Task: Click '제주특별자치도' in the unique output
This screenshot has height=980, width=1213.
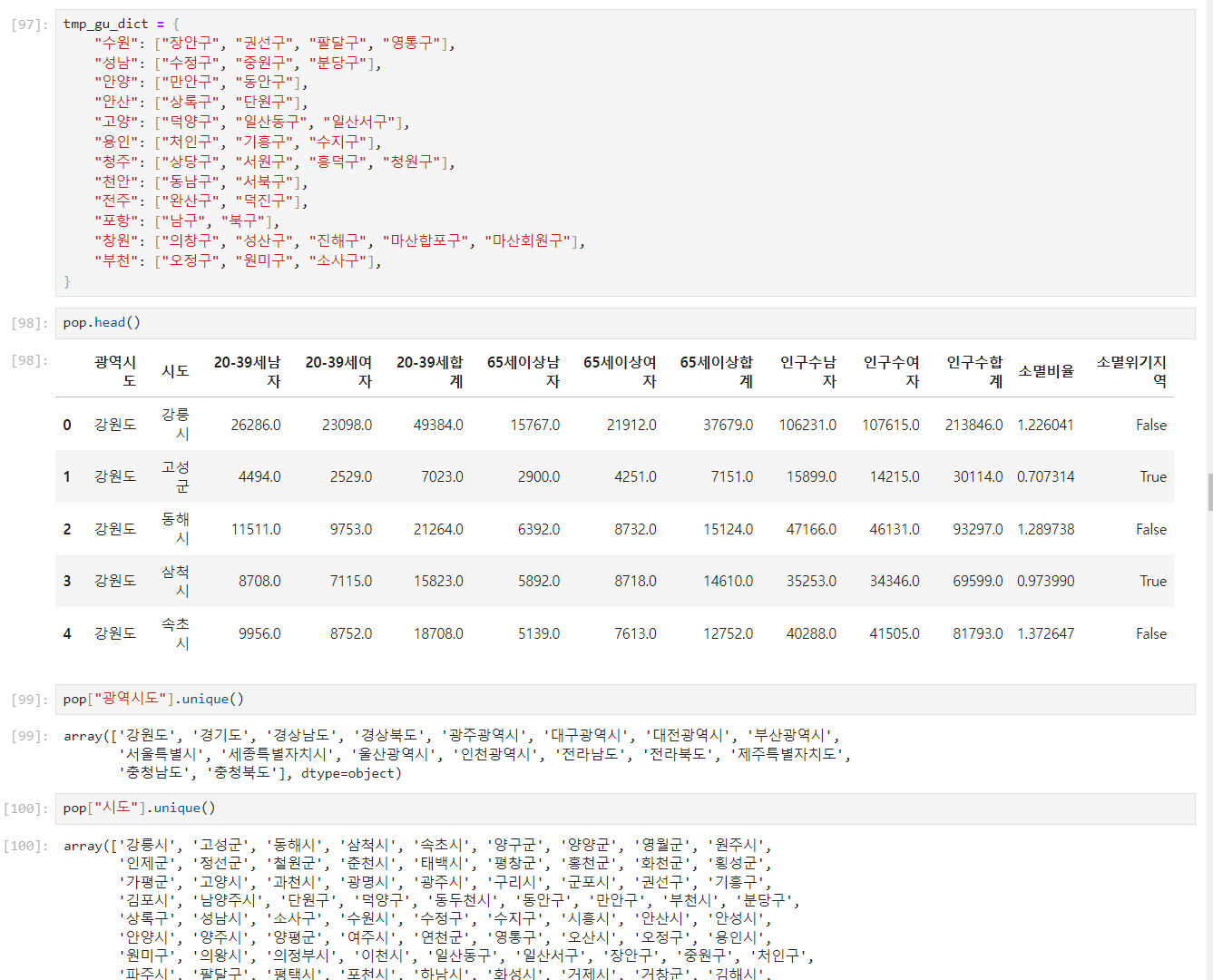Action: coord(789,754)
